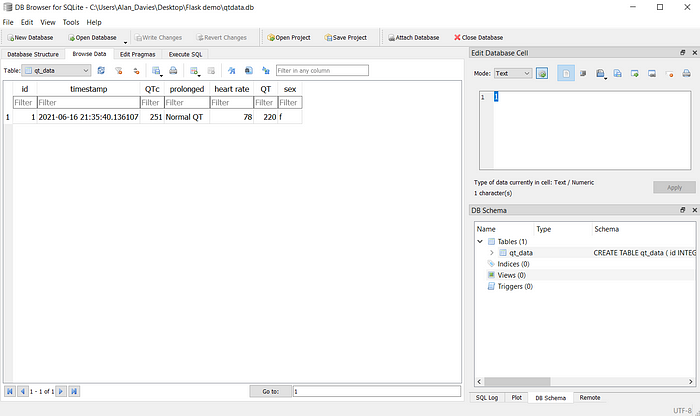Switch to the Execute SQL tab
Screen dimensions: 700x416
click(185, 54)
